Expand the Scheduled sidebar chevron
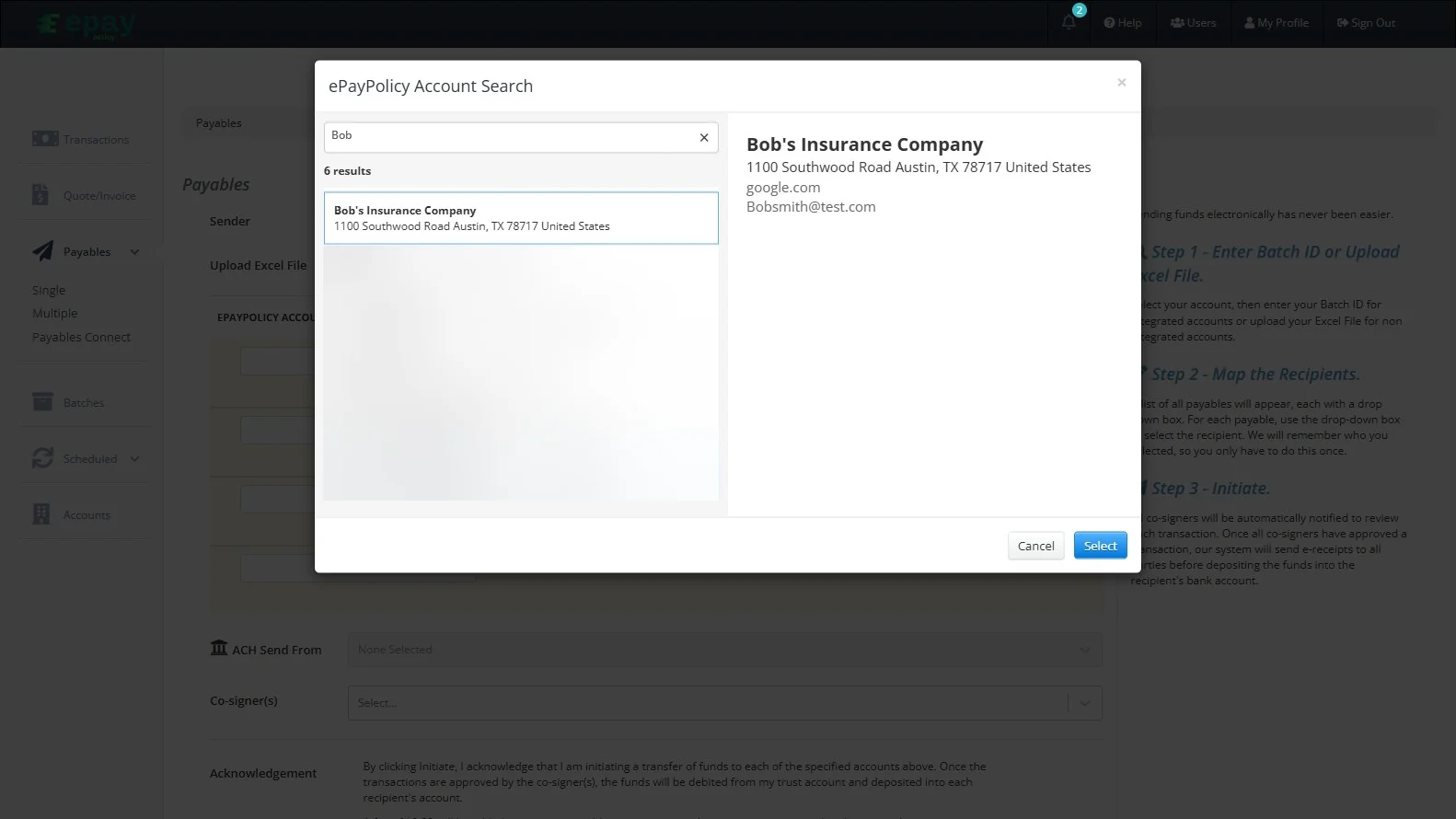Viewport: 1456px width, 819px height. tap(134, 459)
